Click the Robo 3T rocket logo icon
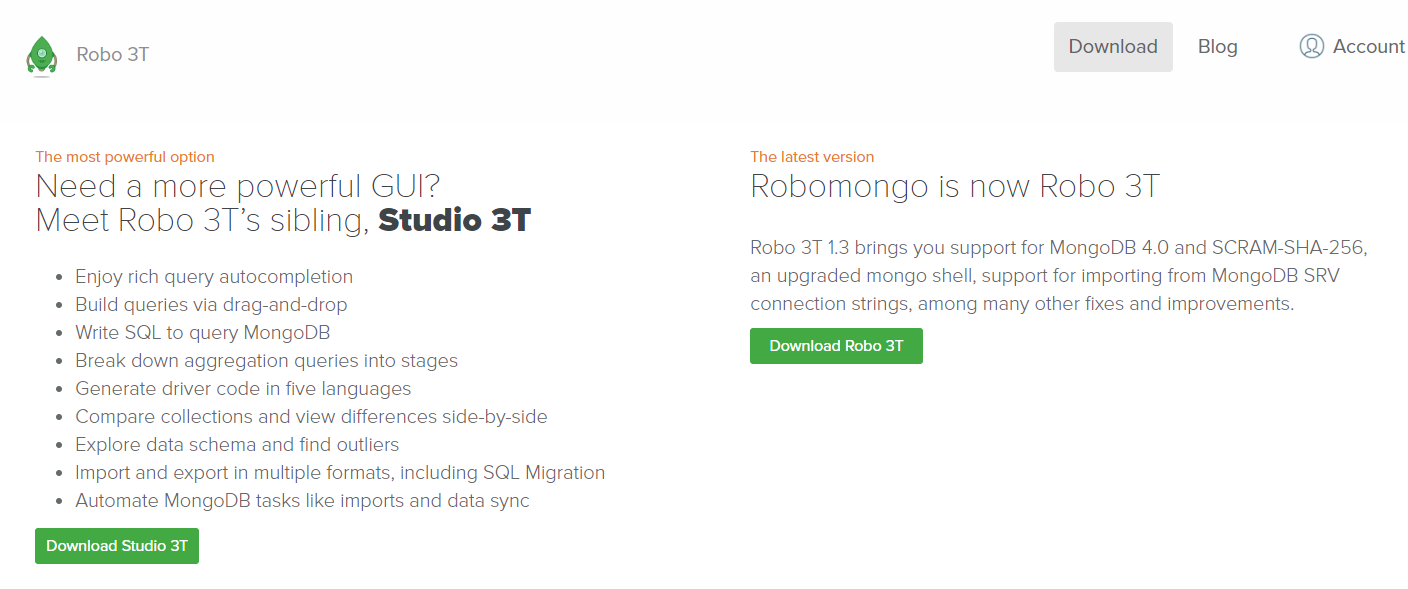Image resolution: width=1408 pixels, height=589 pixels. click(42, 55)
